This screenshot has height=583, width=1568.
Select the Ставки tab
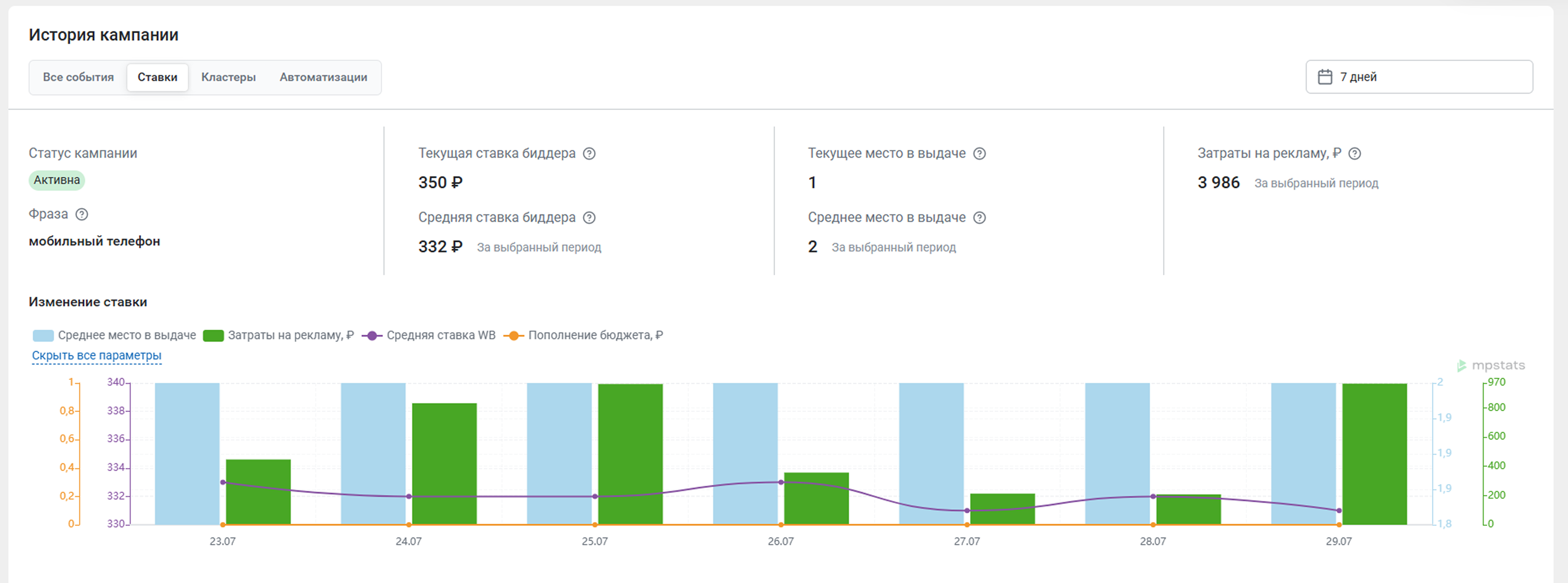pos(158,77)
